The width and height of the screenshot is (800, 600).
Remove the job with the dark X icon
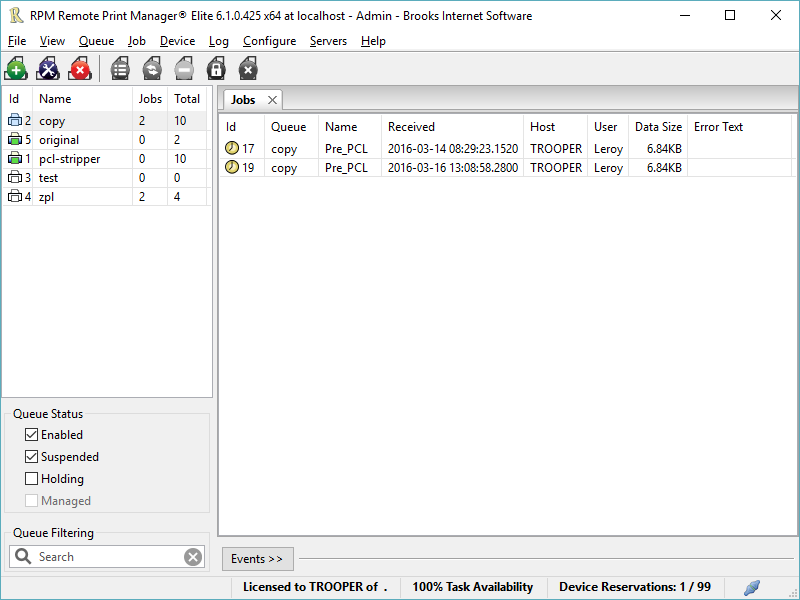click(248, 68)
